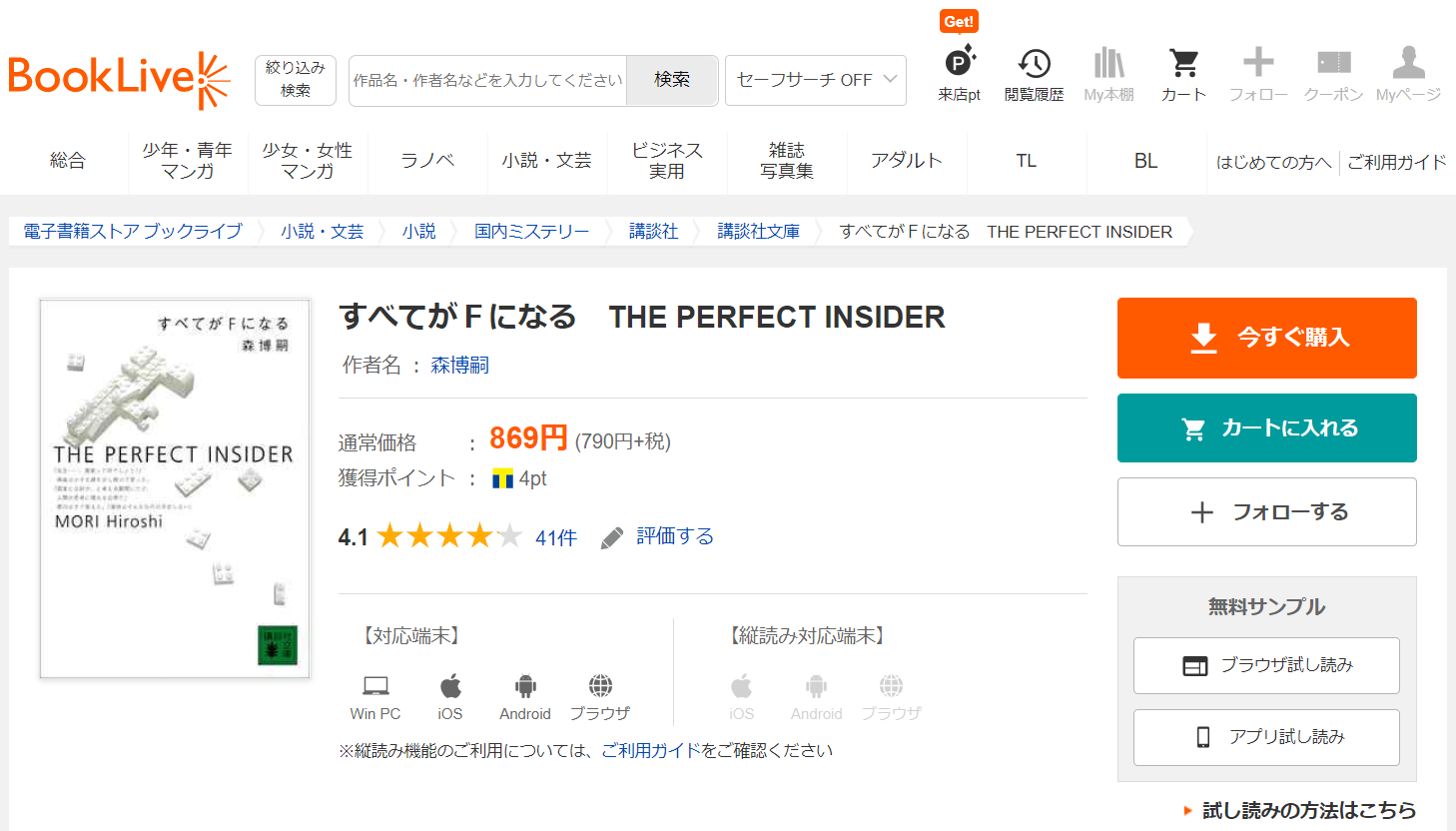The height and width of the screenshot is (831, 1456).
Task: Click the book cover thumbnail
Action: (x=175, y=488)
